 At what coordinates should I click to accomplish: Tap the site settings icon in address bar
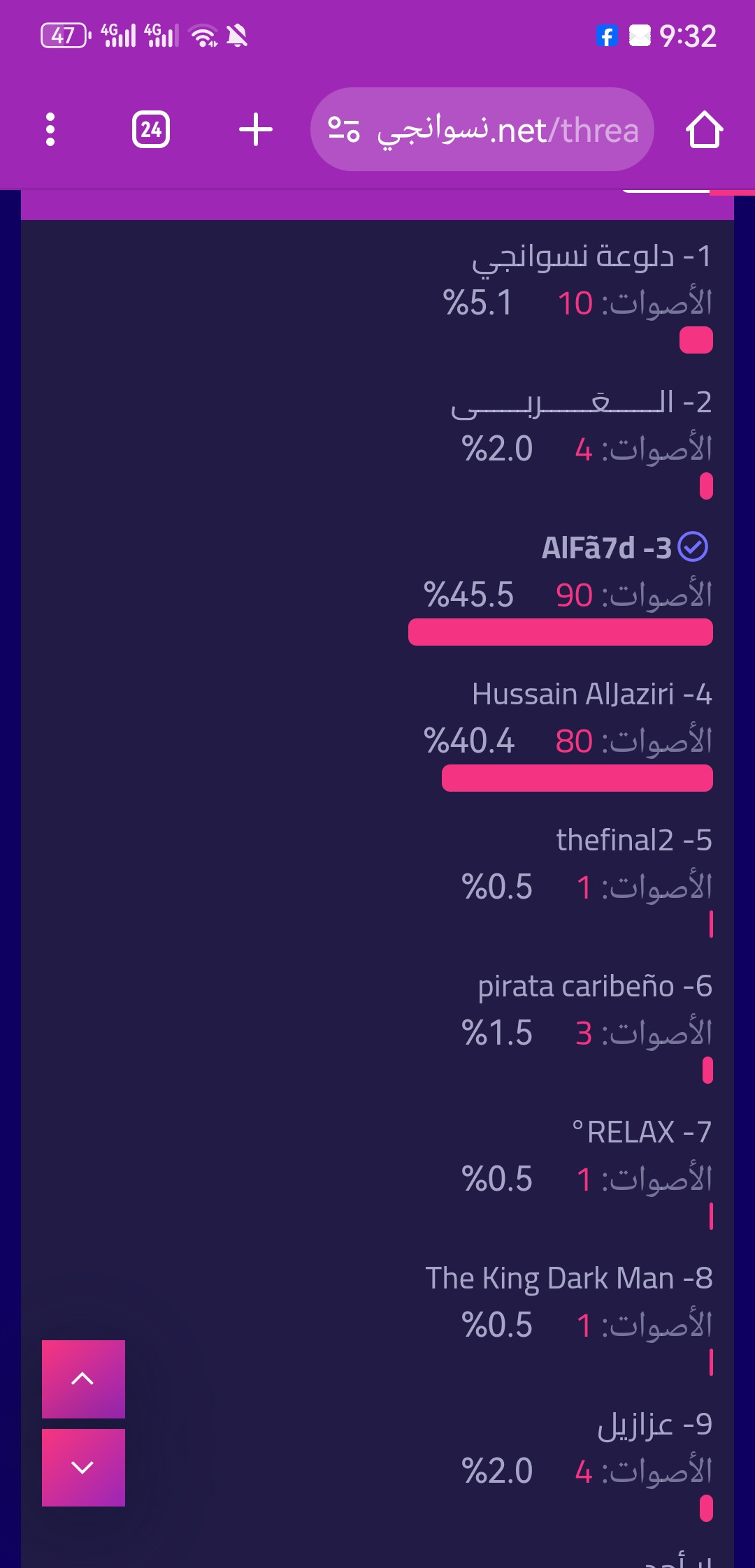pos(344,129)
